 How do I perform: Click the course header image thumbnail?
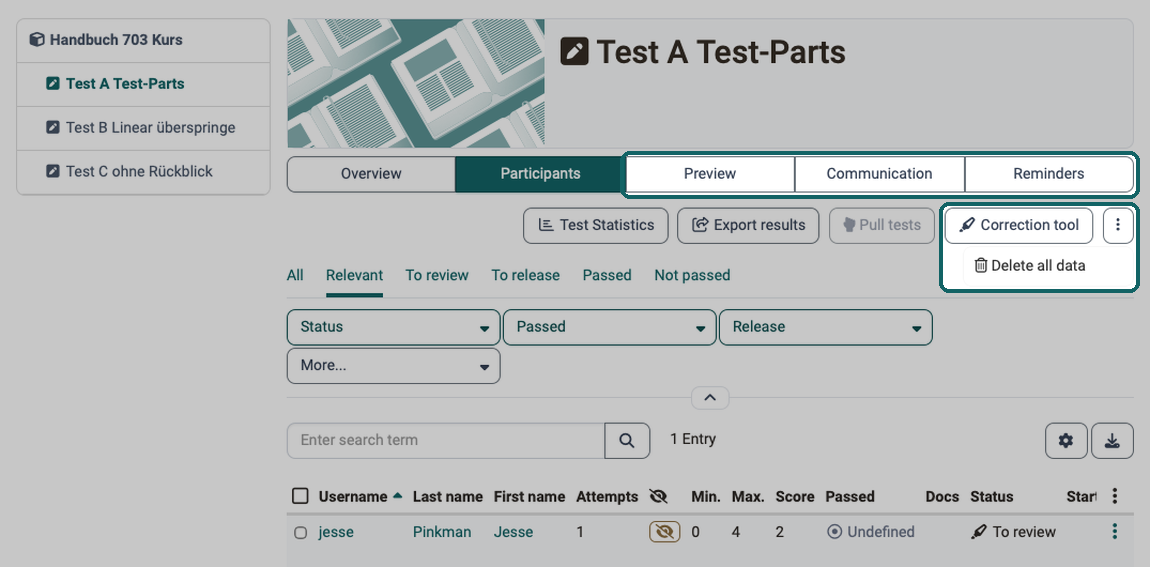(x=416, y=84)
